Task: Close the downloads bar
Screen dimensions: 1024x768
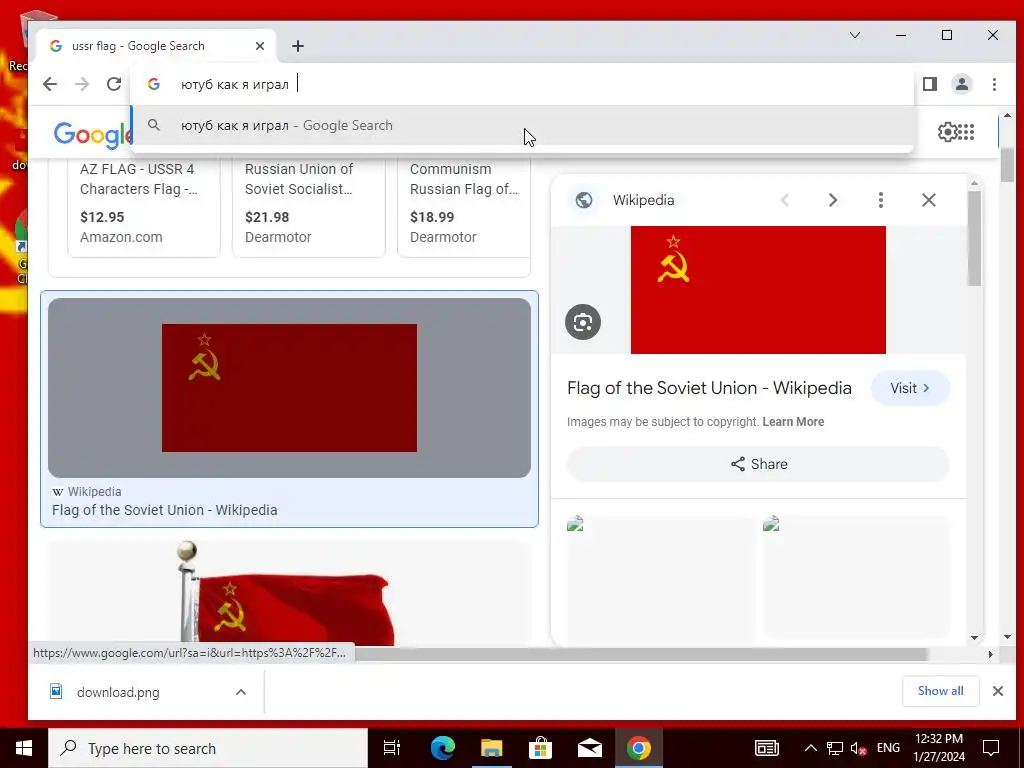Action: pos(997,691)
